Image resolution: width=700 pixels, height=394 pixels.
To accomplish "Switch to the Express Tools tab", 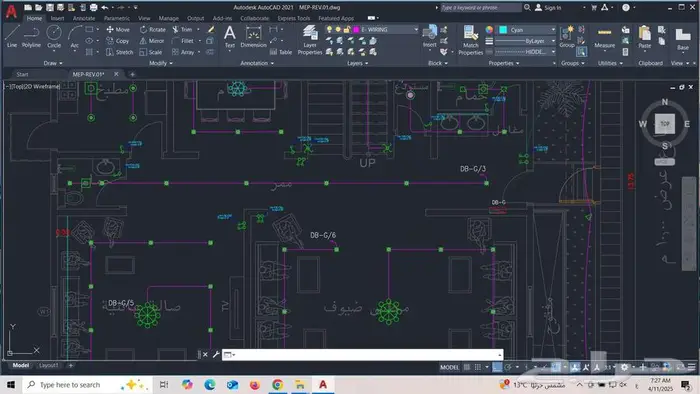I will tap(293, 18).
